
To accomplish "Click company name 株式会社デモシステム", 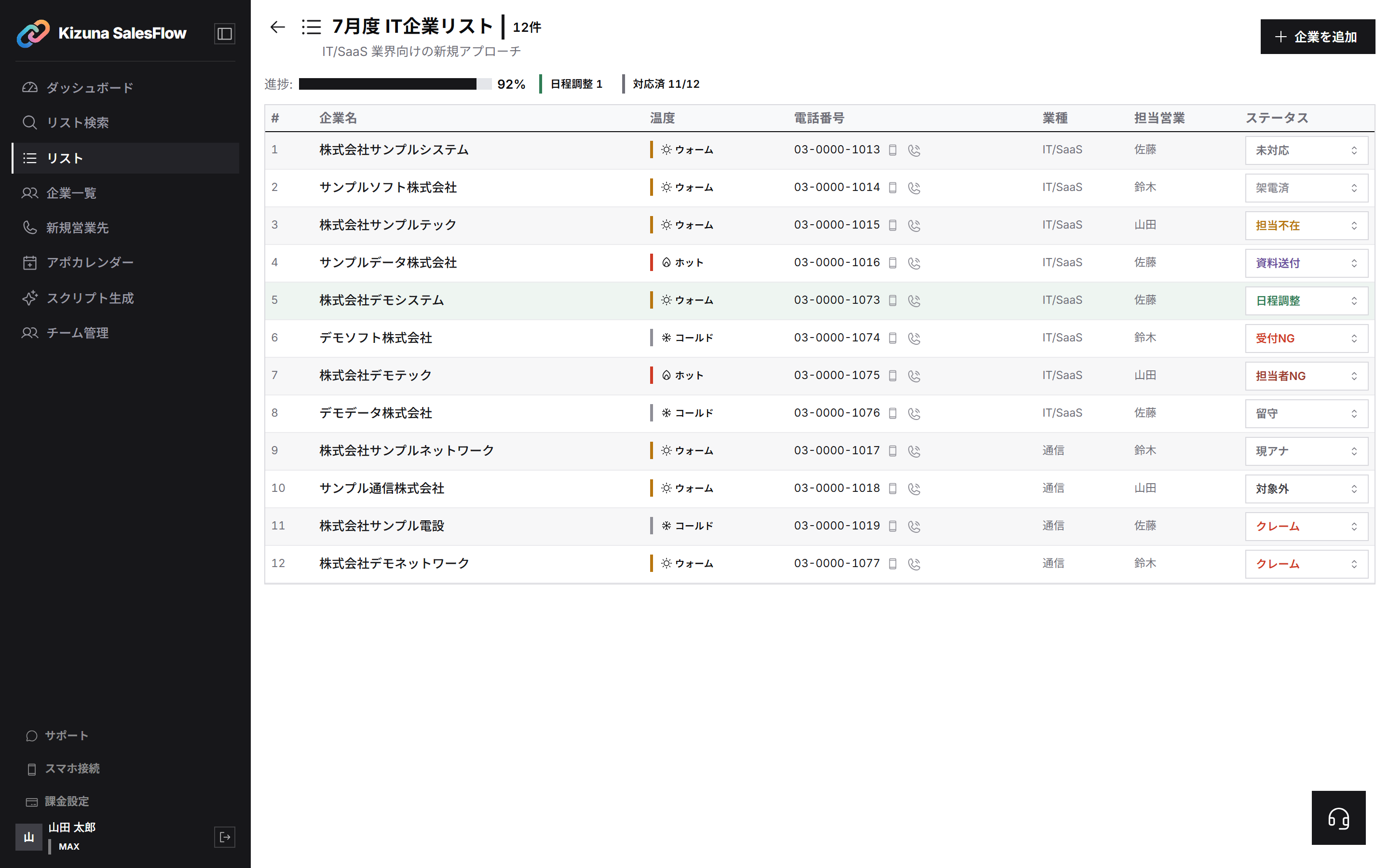I will (381, 300).
